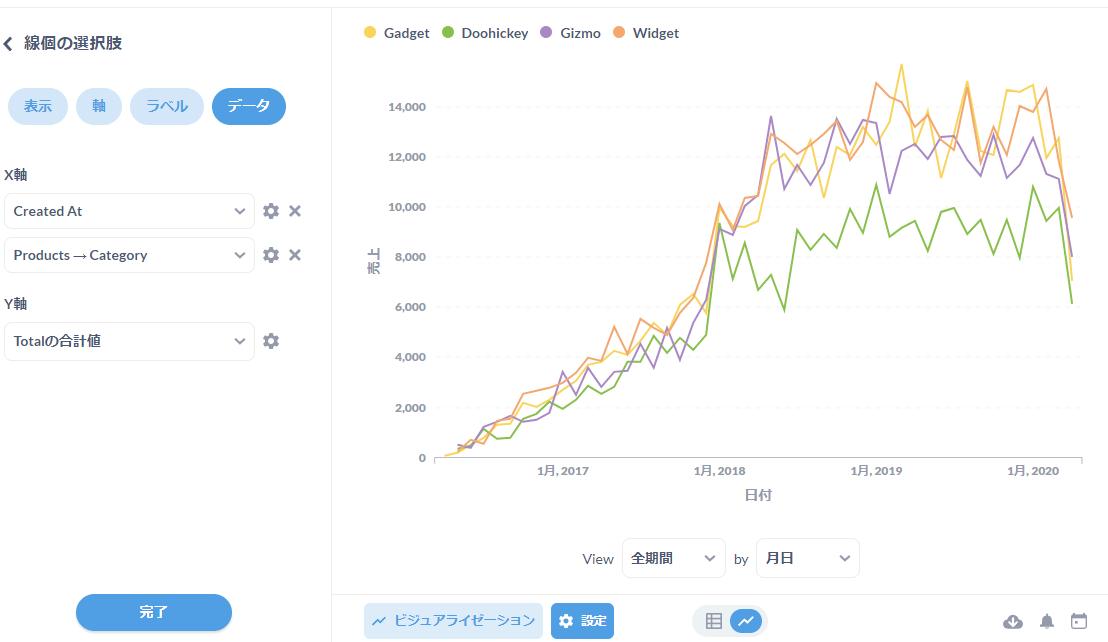
Task: Open settings gear for Products → Category
Action: coord(270,255)
